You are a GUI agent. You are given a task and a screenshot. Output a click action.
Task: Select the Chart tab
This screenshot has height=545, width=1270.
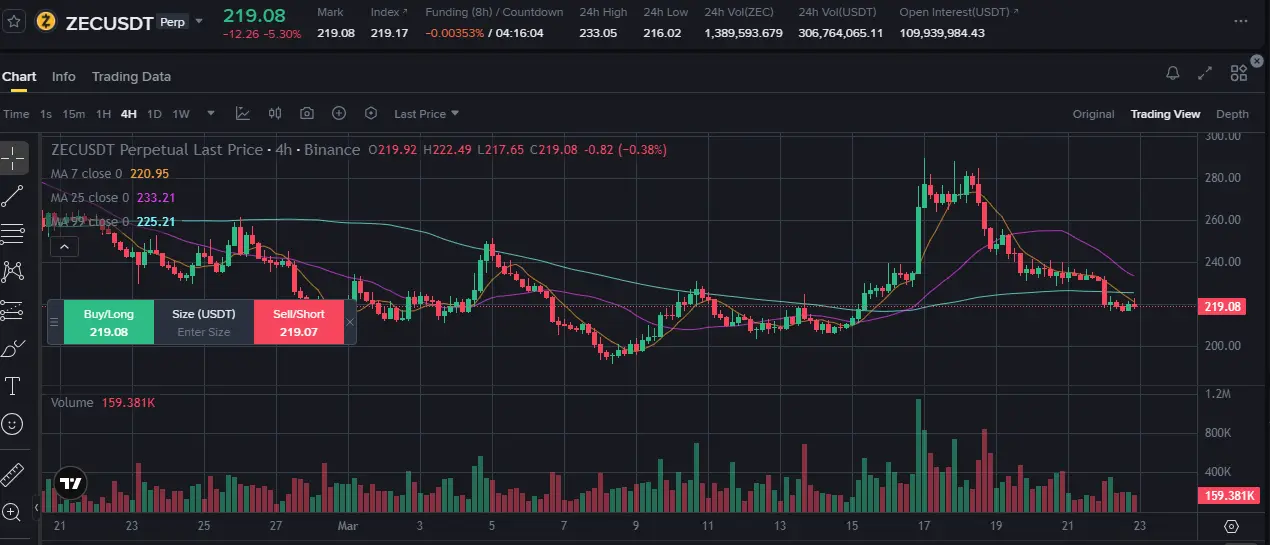coord(19,76)
